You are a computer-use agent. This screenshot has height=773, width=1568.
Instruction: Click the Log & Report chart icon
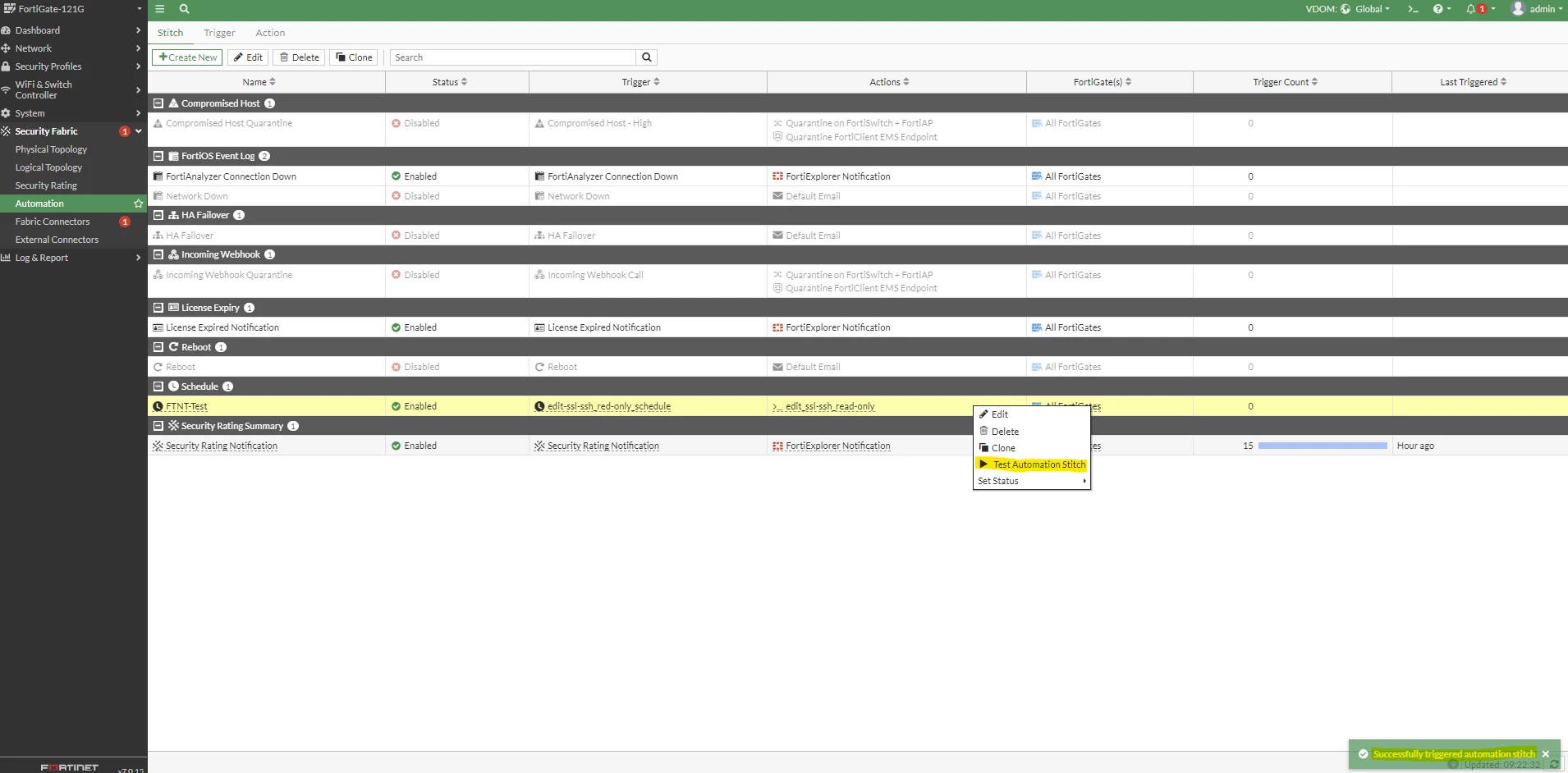point(6,258)
